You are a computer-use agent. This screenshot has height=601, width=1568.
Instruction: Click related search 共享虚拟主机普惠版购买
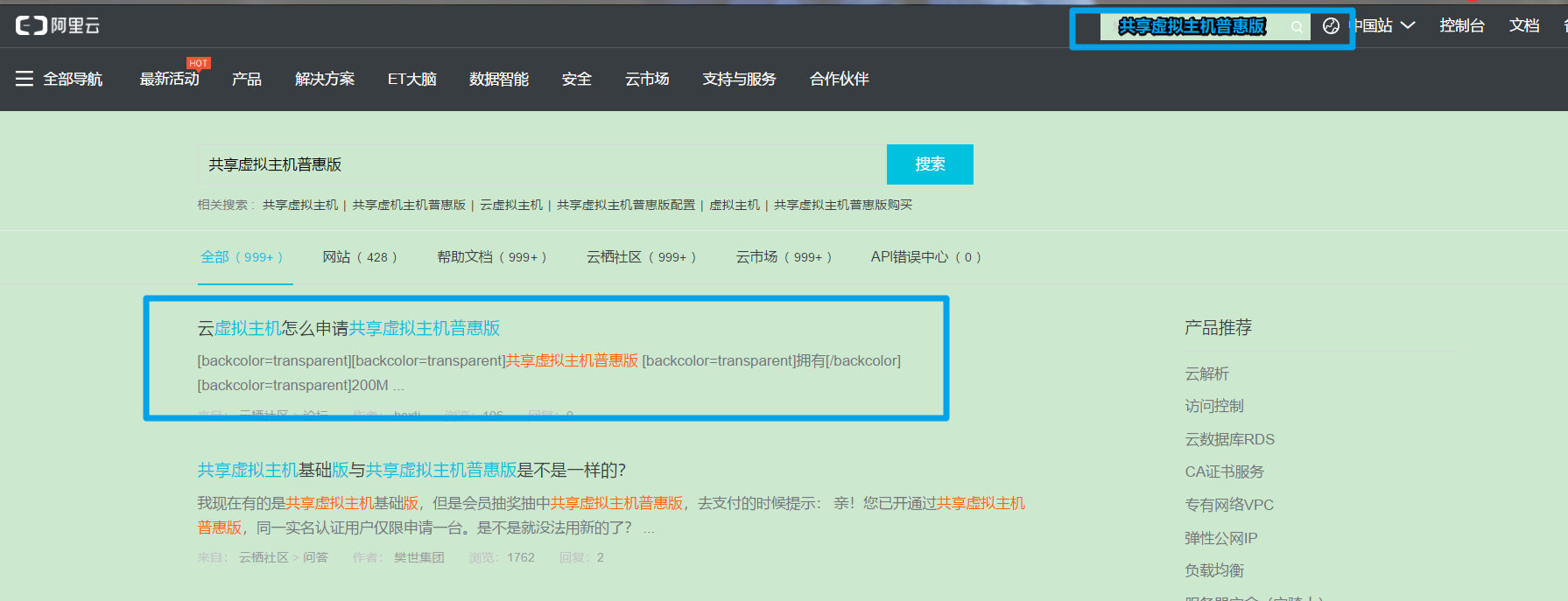[843, 205]
